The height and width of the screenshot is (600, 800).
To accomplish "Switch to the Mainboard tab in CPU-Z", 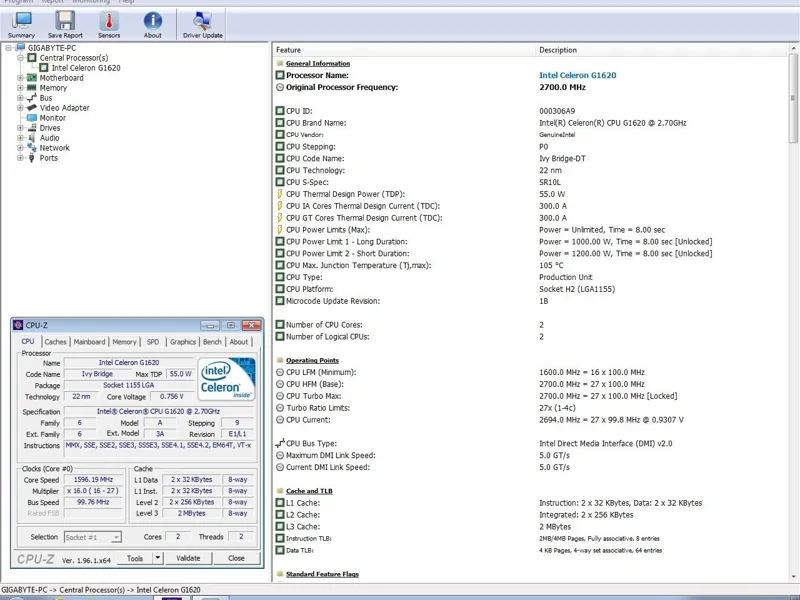I will pyautogui.click(x=89, y=342).
